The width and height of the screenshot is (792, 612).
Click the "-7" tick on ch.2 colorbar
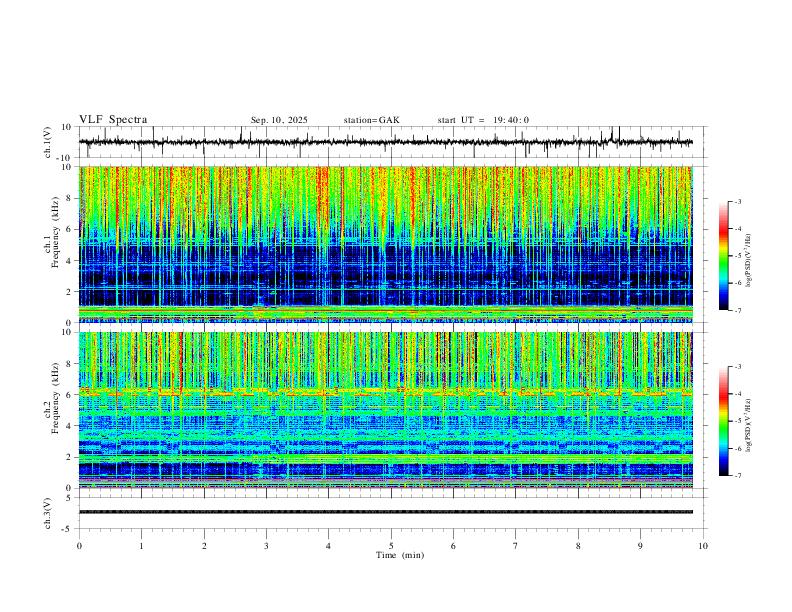tap(737, 476)
